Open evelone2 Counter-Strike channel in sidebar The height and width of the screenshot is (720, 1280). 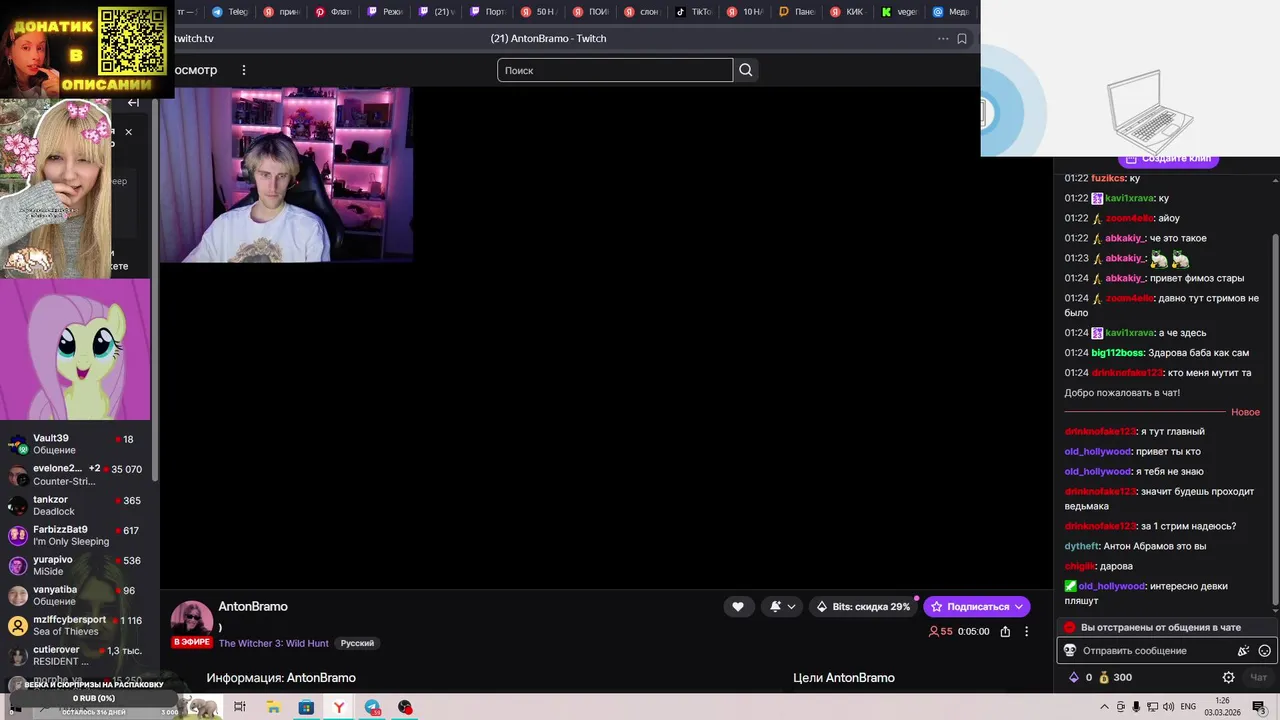click(x=78, y=474)
